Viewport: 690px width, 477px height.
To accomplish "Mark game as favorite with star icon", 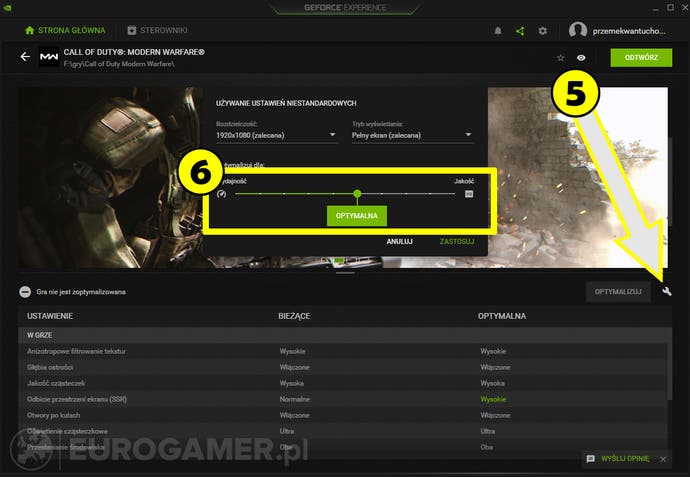I will click(x=560, y=58).
